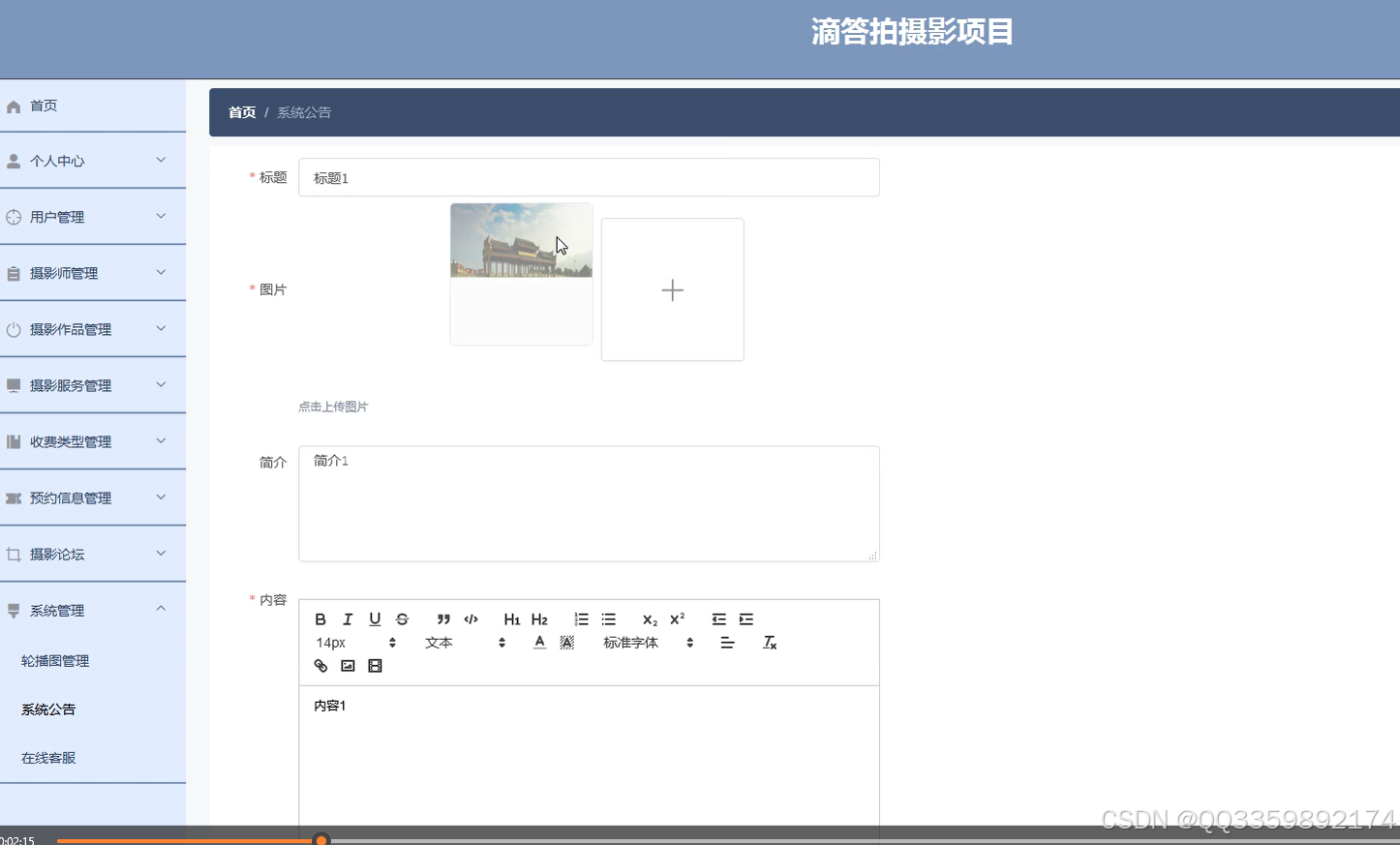Open the text color picker

click(x=539, y=643)
